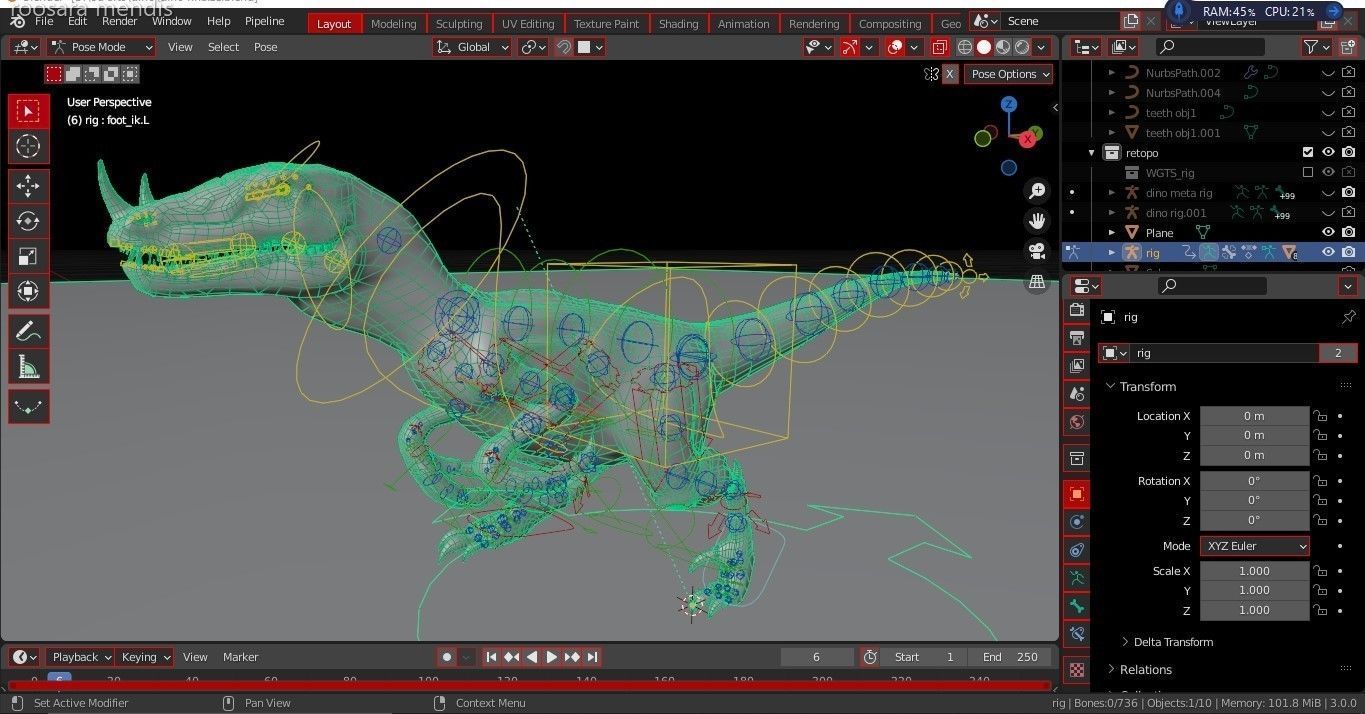Open the Render menu

[120, 21]
